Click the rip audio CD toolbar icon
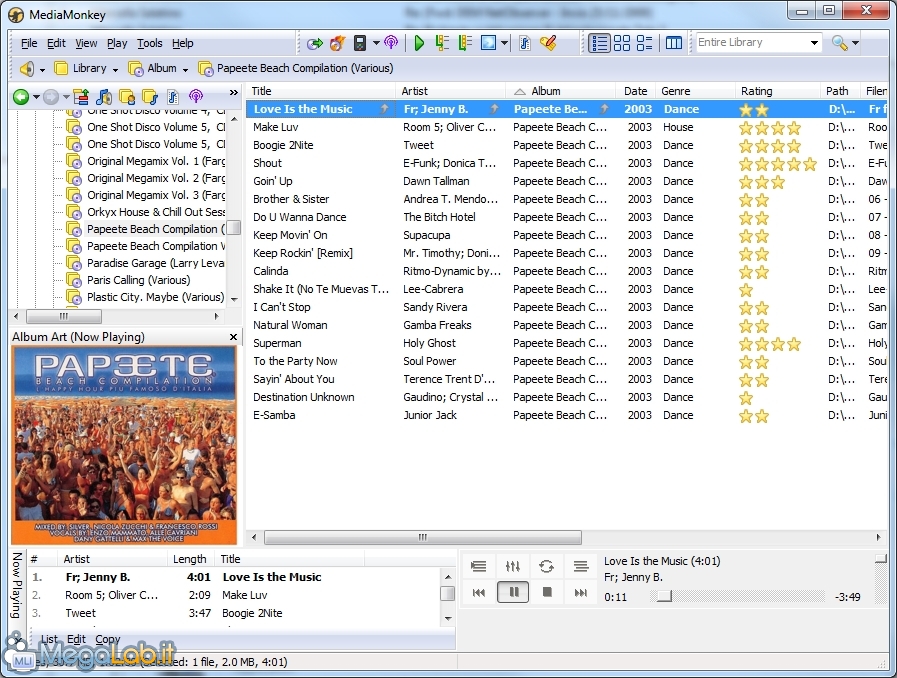897x678 pixels. pos(314,43)
